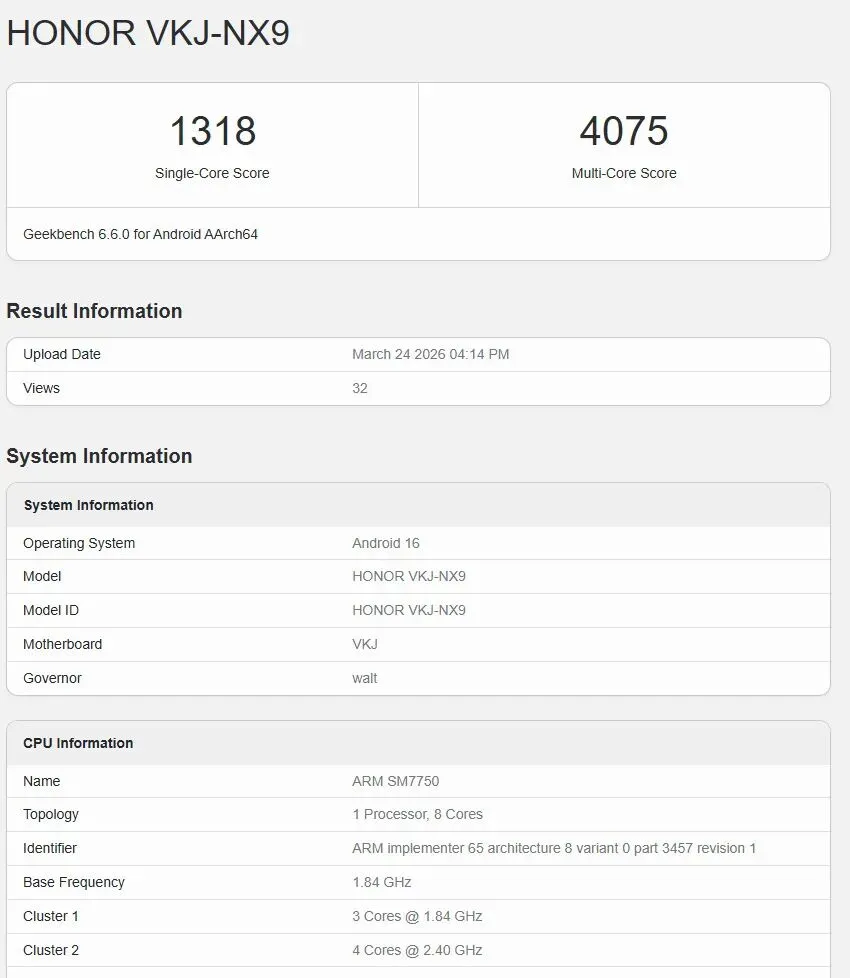Click Geekbench 6.6.0 for Android AArch64 text

pyautogui.click(x=140, y=234)
